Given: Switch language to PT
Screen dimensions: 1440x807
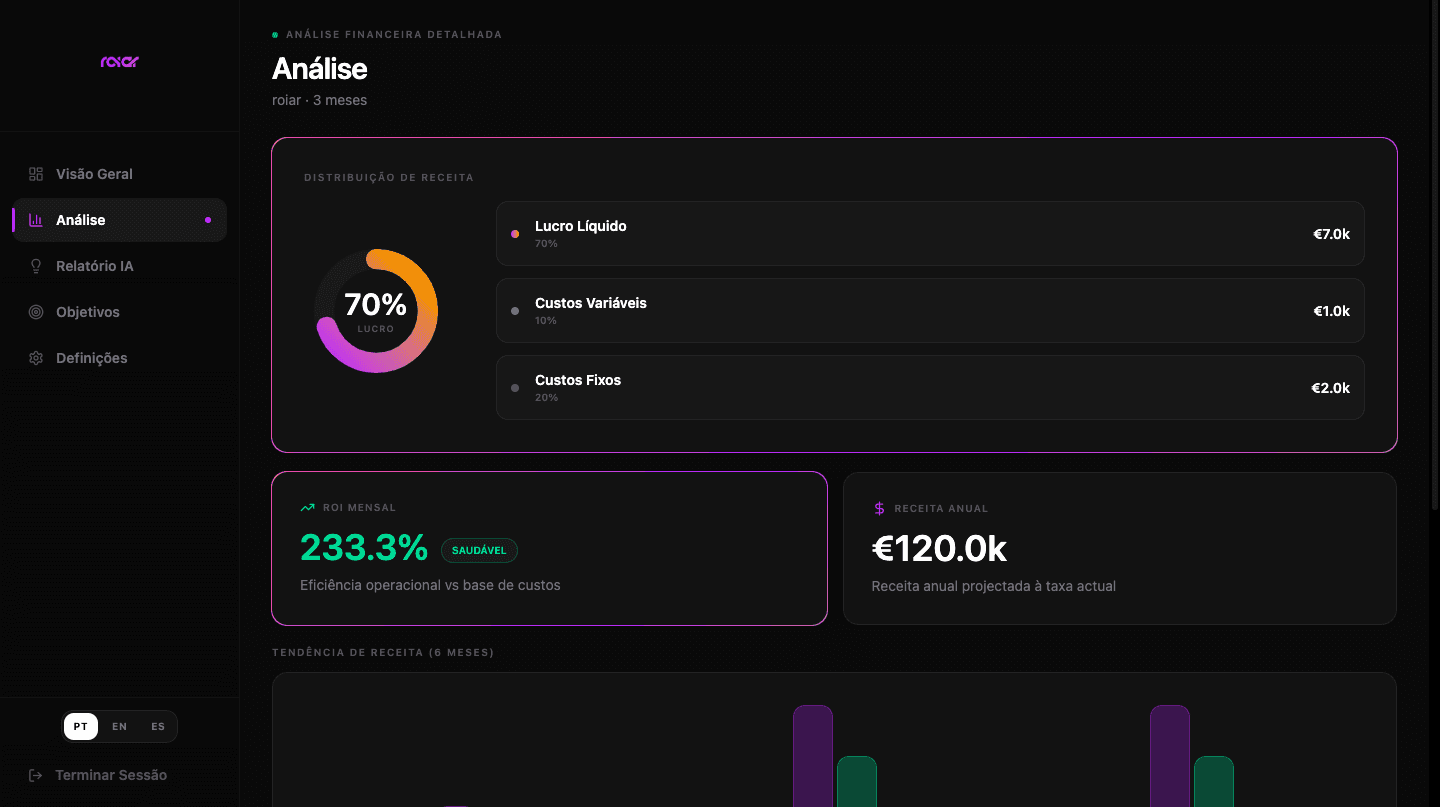Looking at the screenshot, I should (x=81, y=727).
